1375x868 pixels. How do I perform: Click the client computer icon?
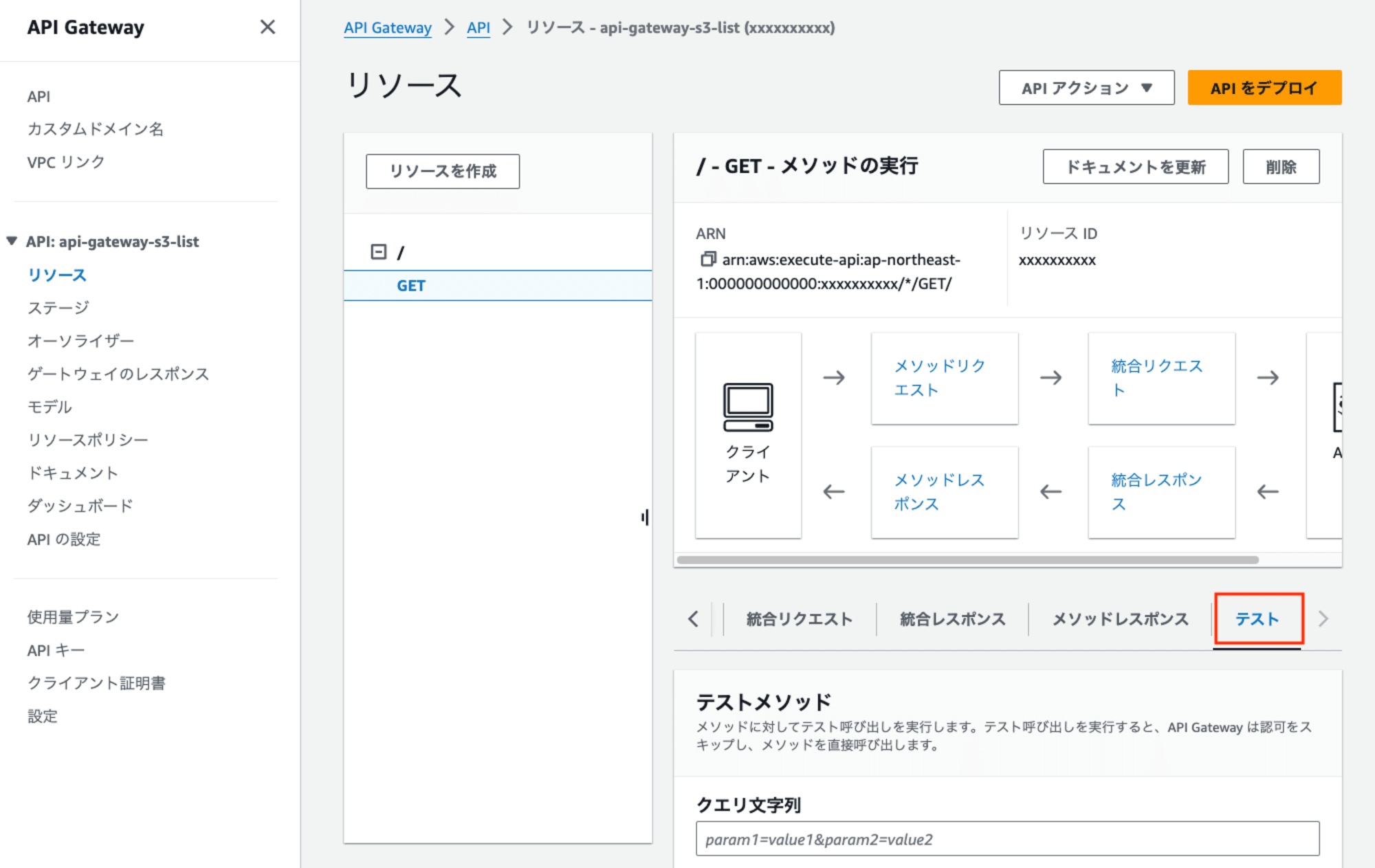[748, 407]
